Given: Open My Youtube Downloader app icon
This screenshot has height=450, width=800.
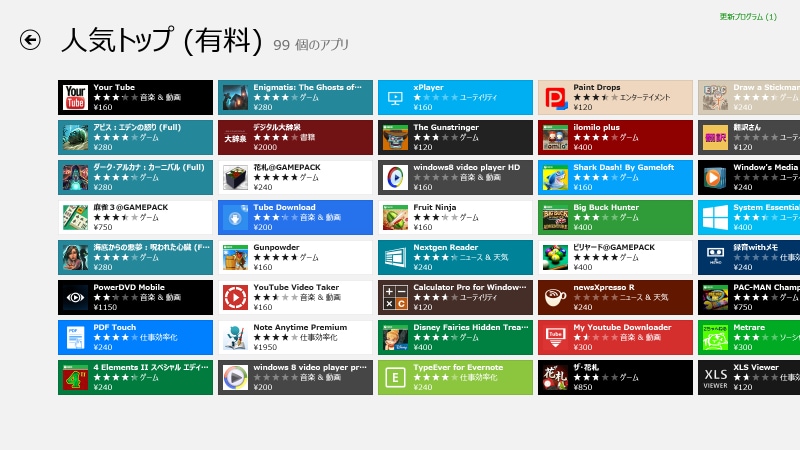Looking at the screenshot, I should pos(555,338).
